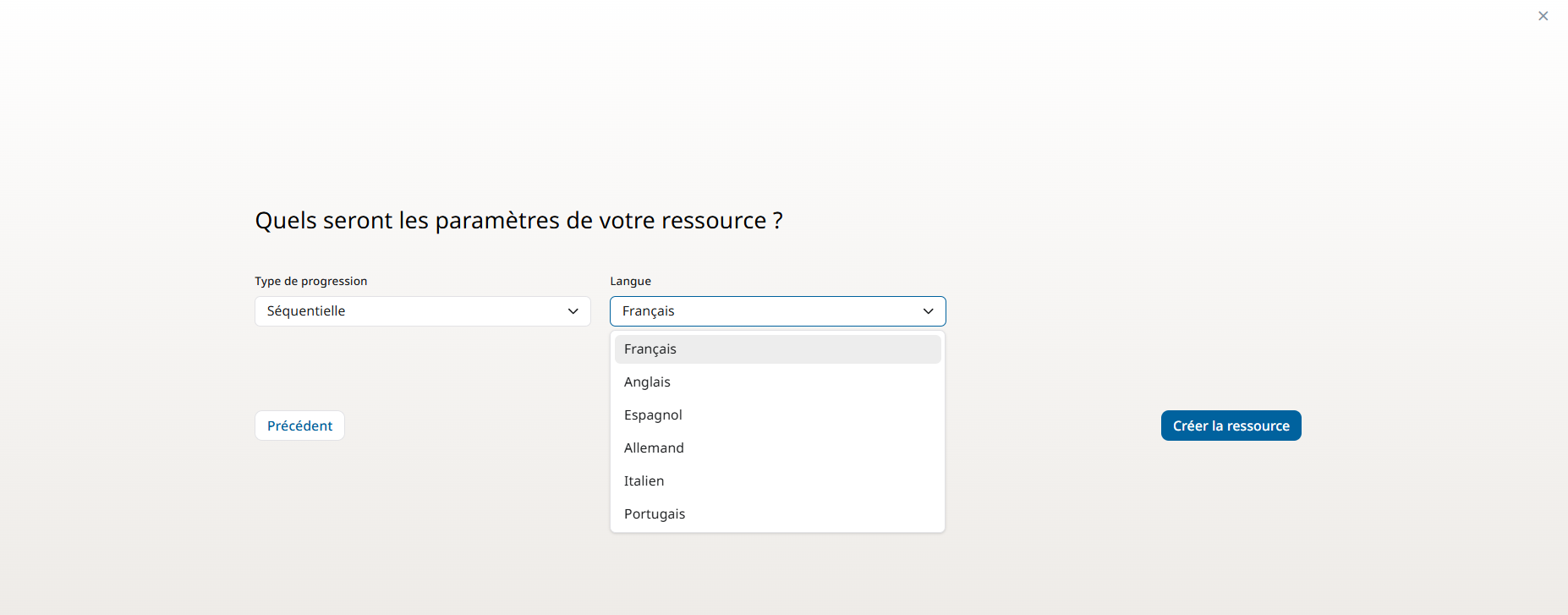The width and height of the screenshot is (1568, 615).
Task: Open the Séquentielle progression type dropdown
Action: click(x=422, y=311)
